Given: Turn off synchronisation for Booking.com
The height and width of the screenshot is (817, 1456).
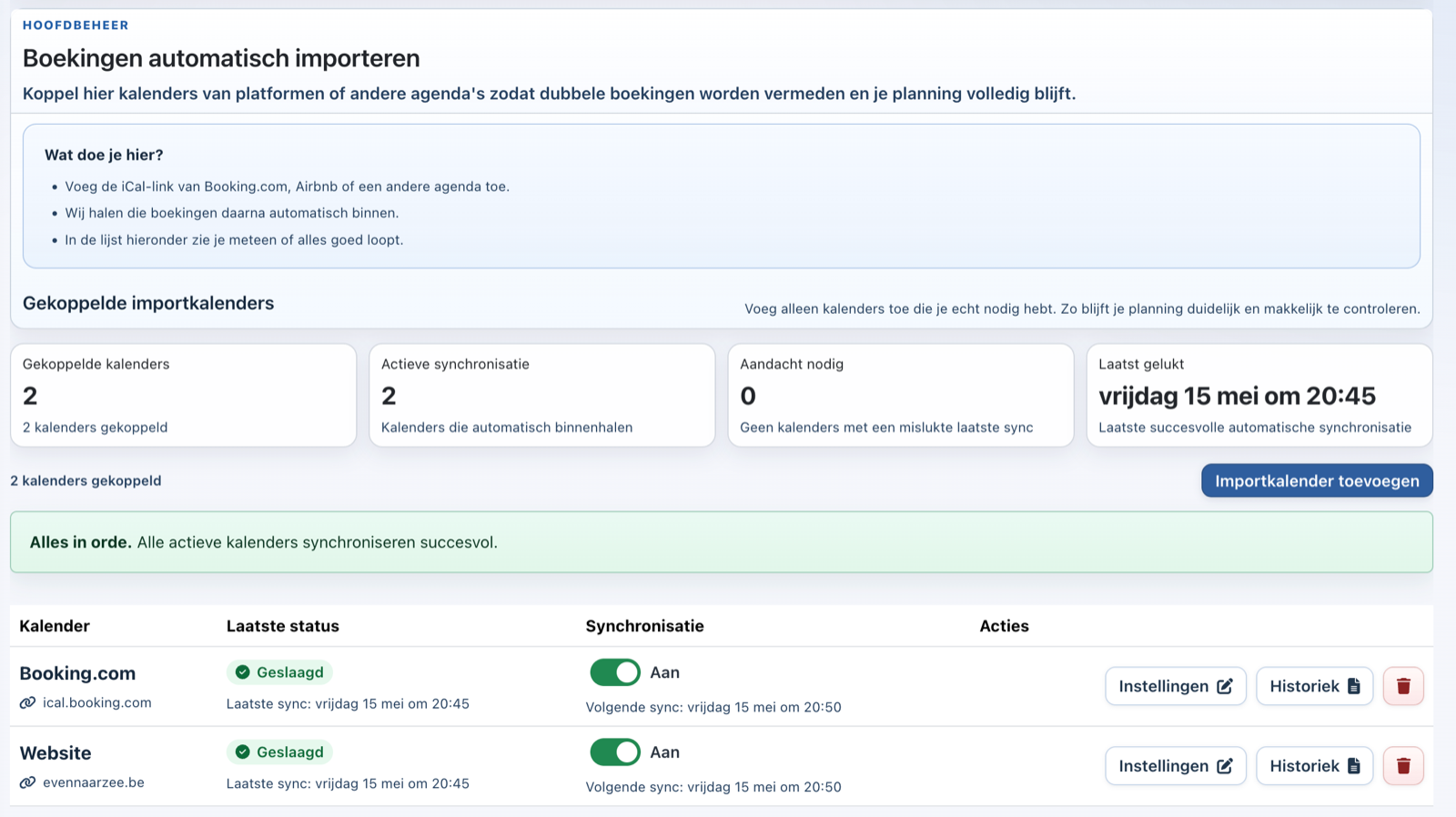Looking at the screenshot, I should pyautogui.click(x=615, y=672).
